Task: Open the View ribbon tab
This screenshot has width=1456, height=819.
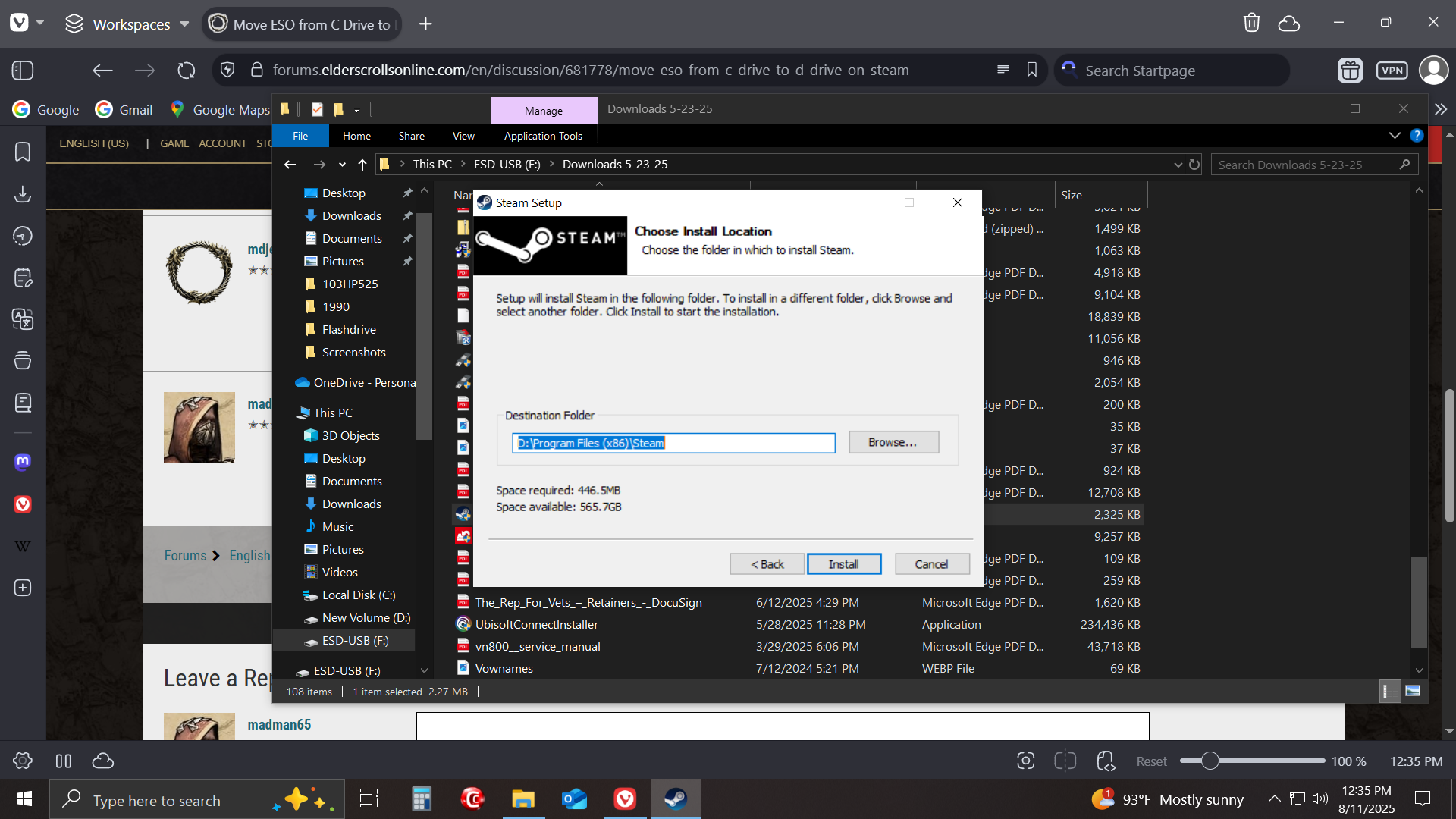Action: [463, 136]
